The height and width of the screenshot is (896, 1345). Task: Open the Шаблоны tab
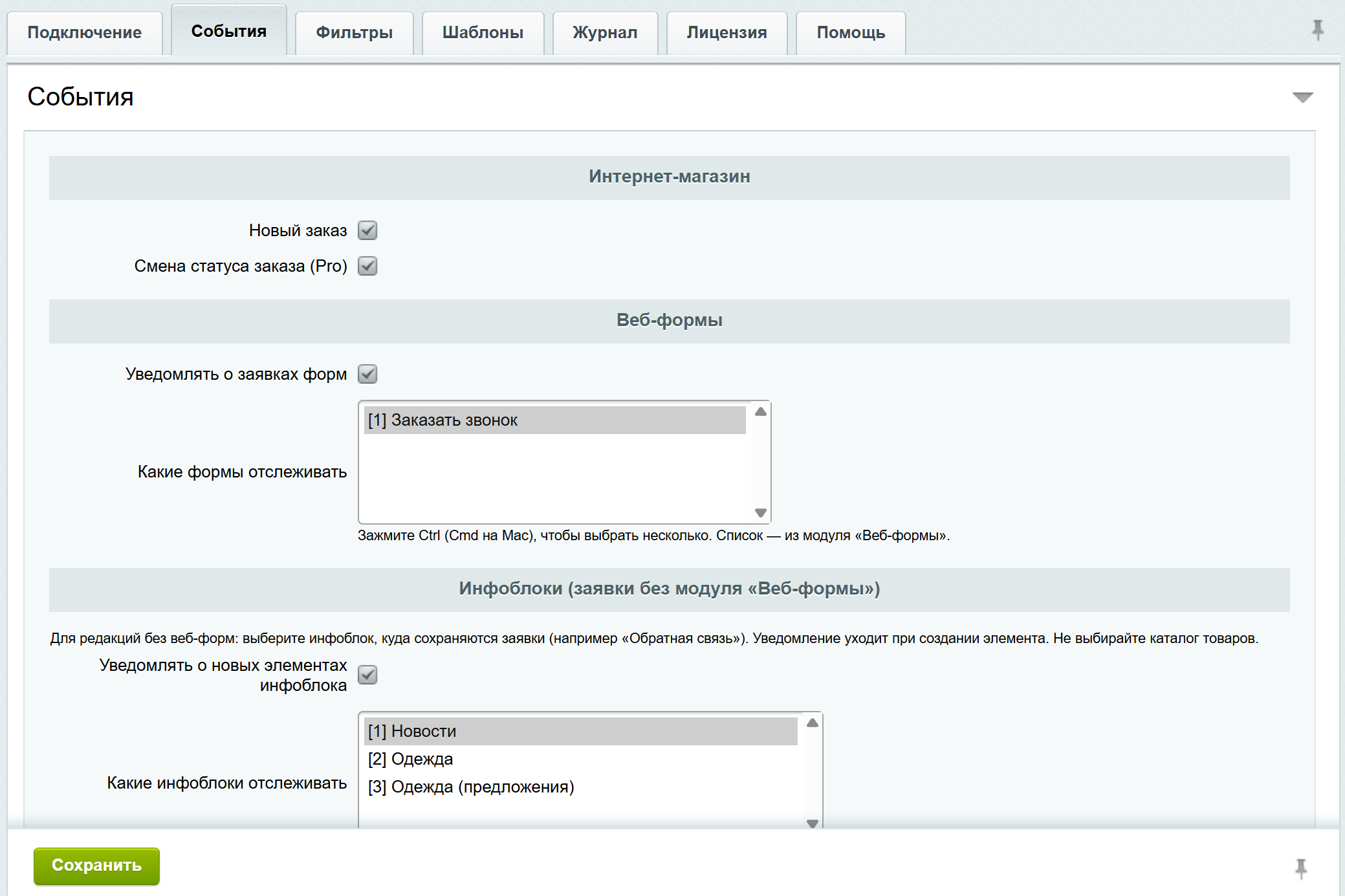[x=483, y=32]
